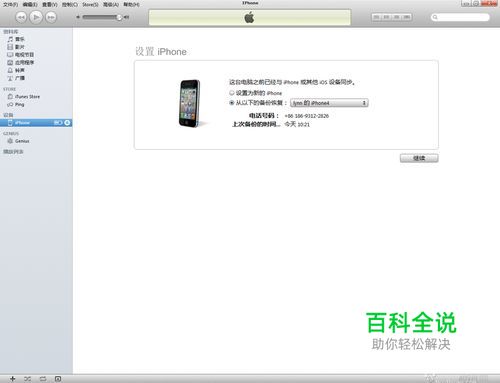
Task: Open the 帮助(H) Help menu
Action: point(131,4)
